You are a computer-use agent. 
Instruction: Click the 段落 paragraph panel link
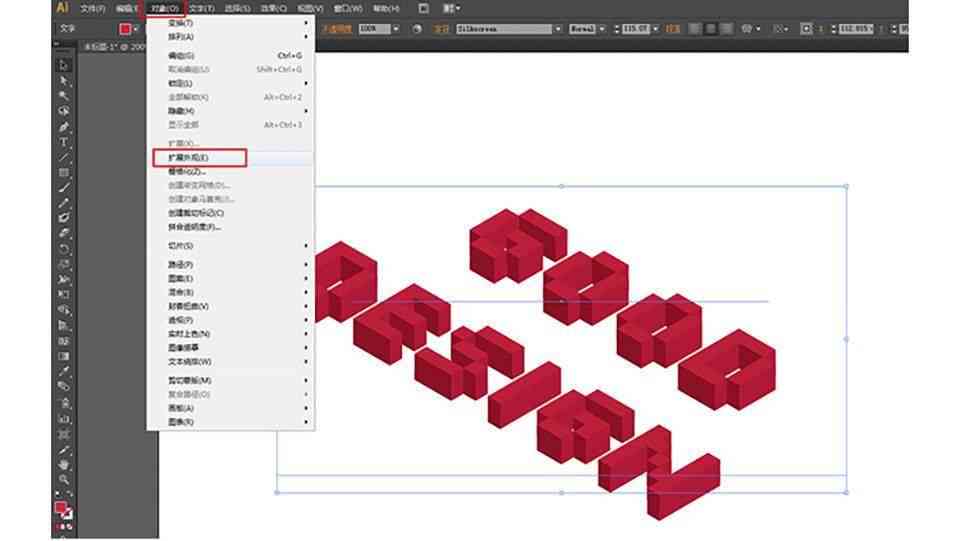tap(673, 29)
